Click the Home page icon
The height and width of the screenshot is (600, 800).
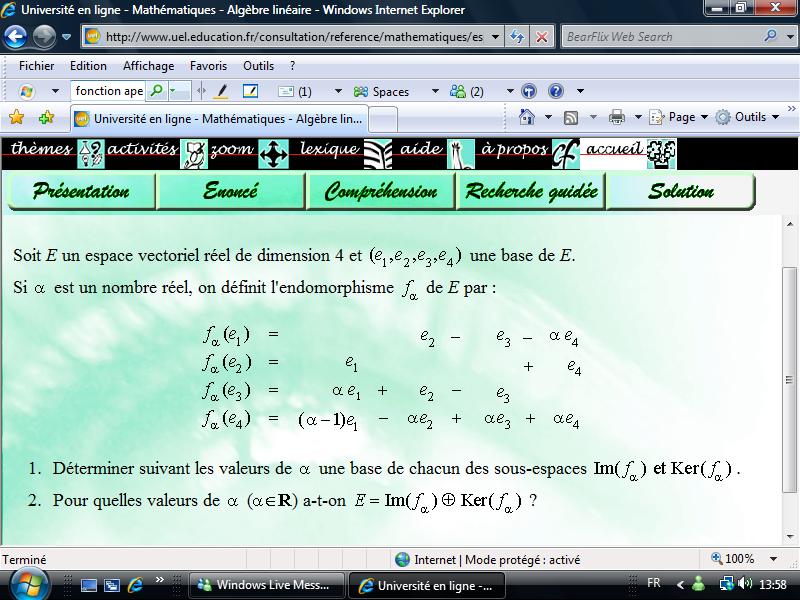pos(527,117)
